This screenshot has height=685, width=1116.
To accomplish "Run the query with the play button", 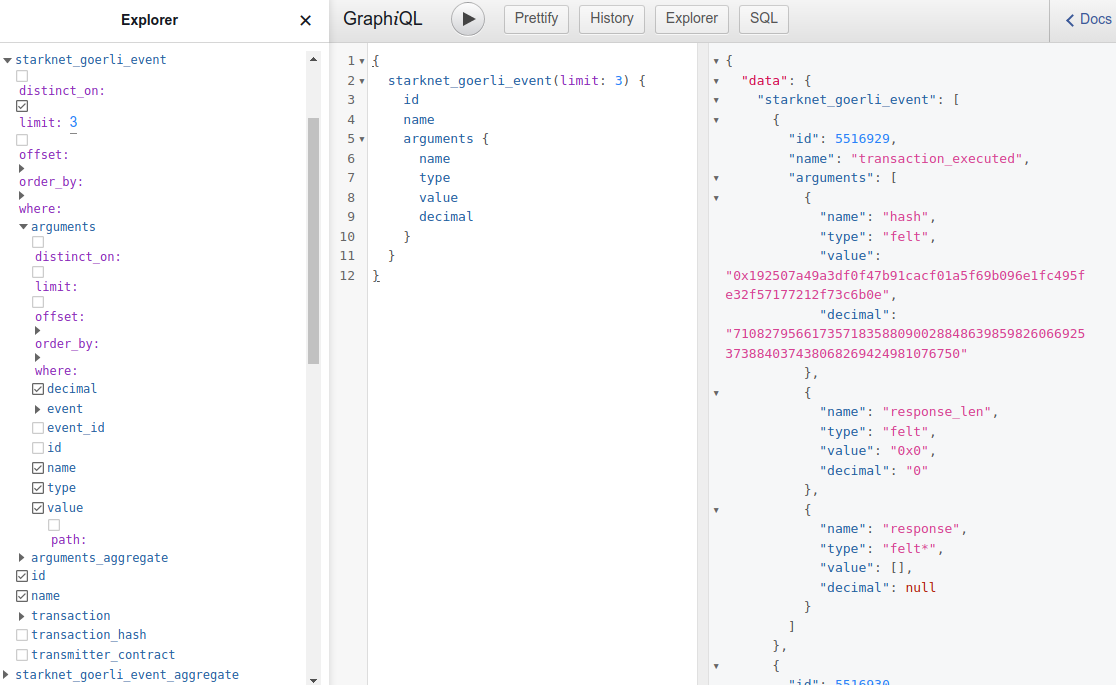I will point(468,19).
